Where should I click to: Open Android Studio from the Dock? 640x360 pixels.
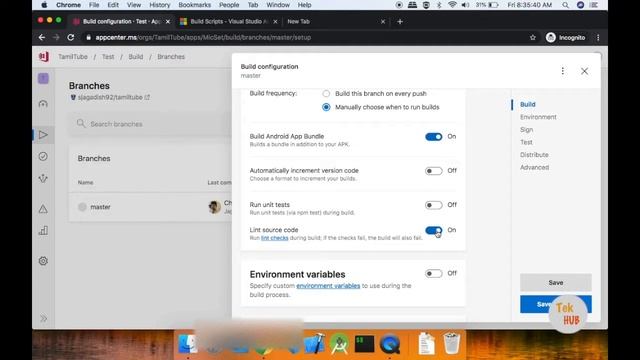click(x=340, y=344)
